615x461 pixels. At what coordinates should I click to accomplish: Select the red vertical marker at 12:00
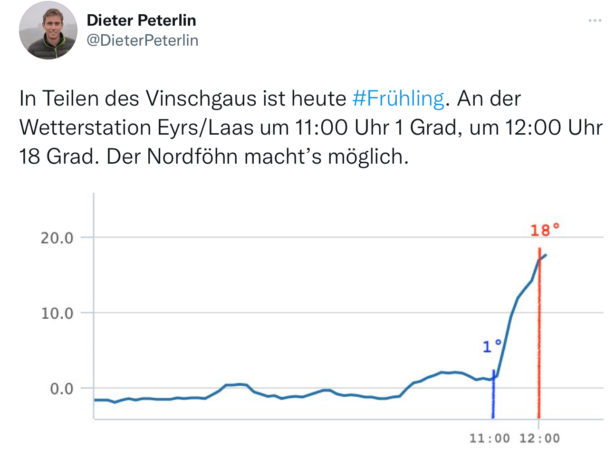point(539,333)
